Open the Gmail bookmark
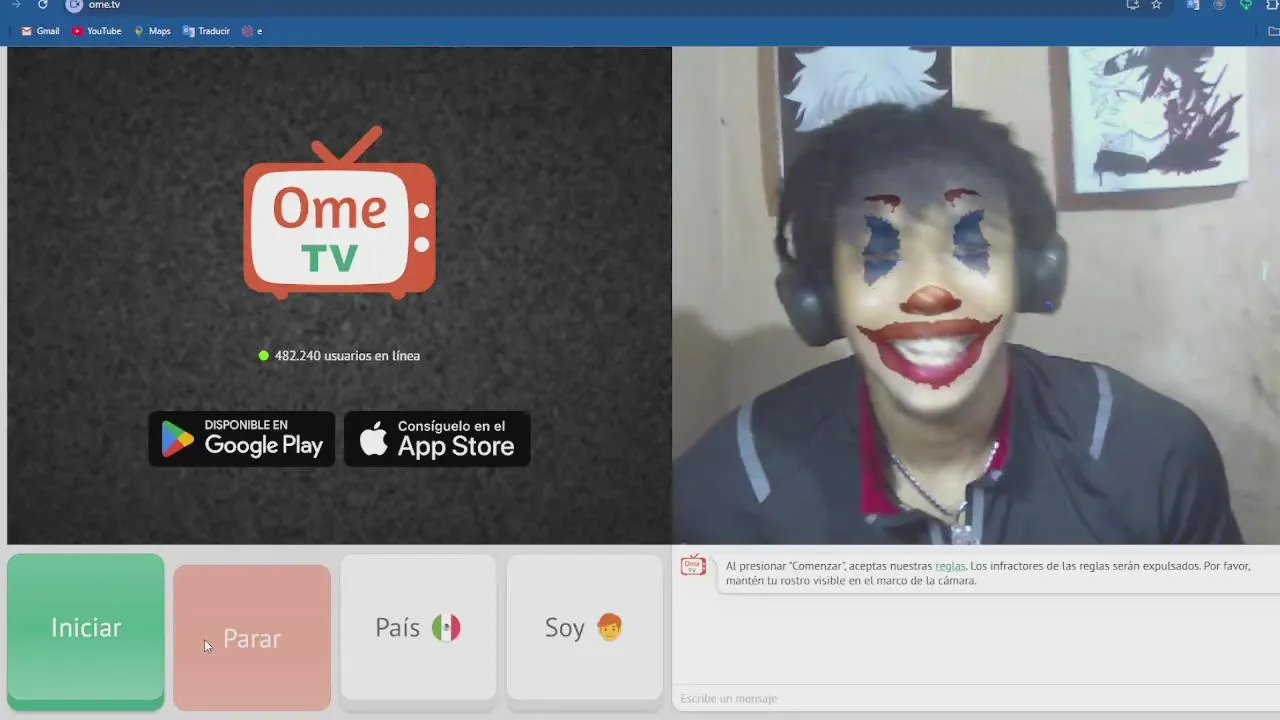This screenshot has width=1280, height=720. (x=40, y=31)
